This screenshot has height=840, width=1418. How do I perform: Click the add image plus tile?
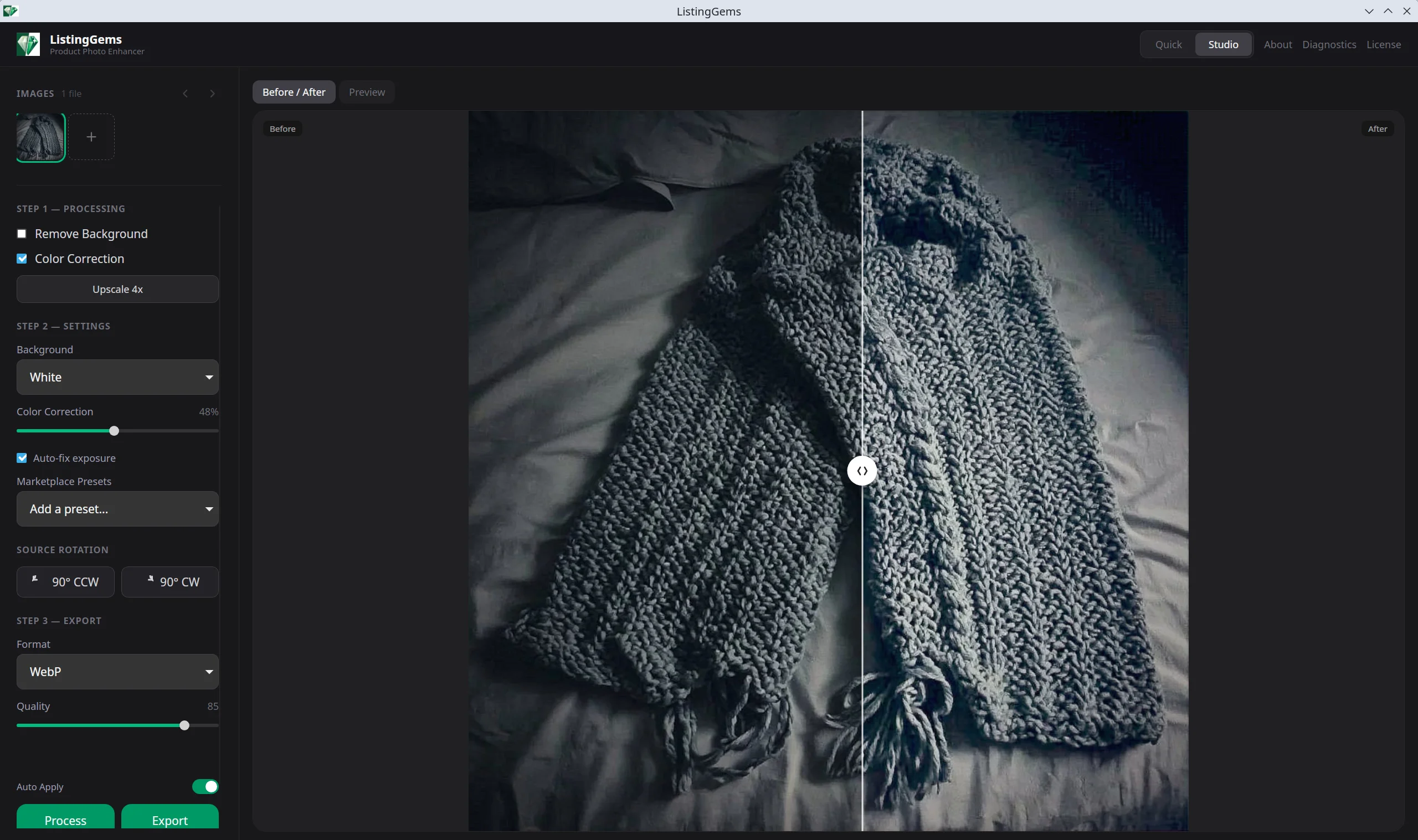[x=92, y=136]
